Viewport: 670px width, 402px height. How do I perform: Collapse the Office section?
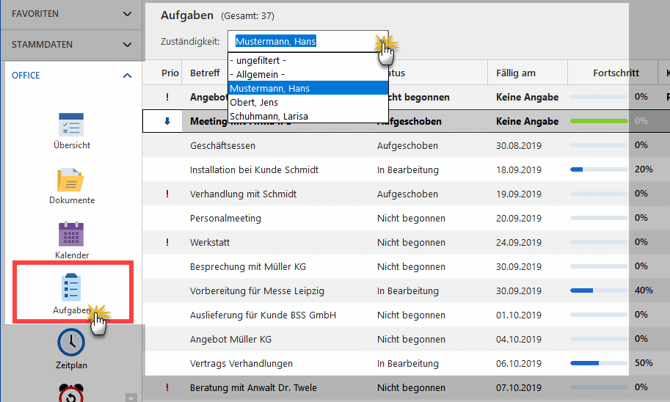(126, 75)
